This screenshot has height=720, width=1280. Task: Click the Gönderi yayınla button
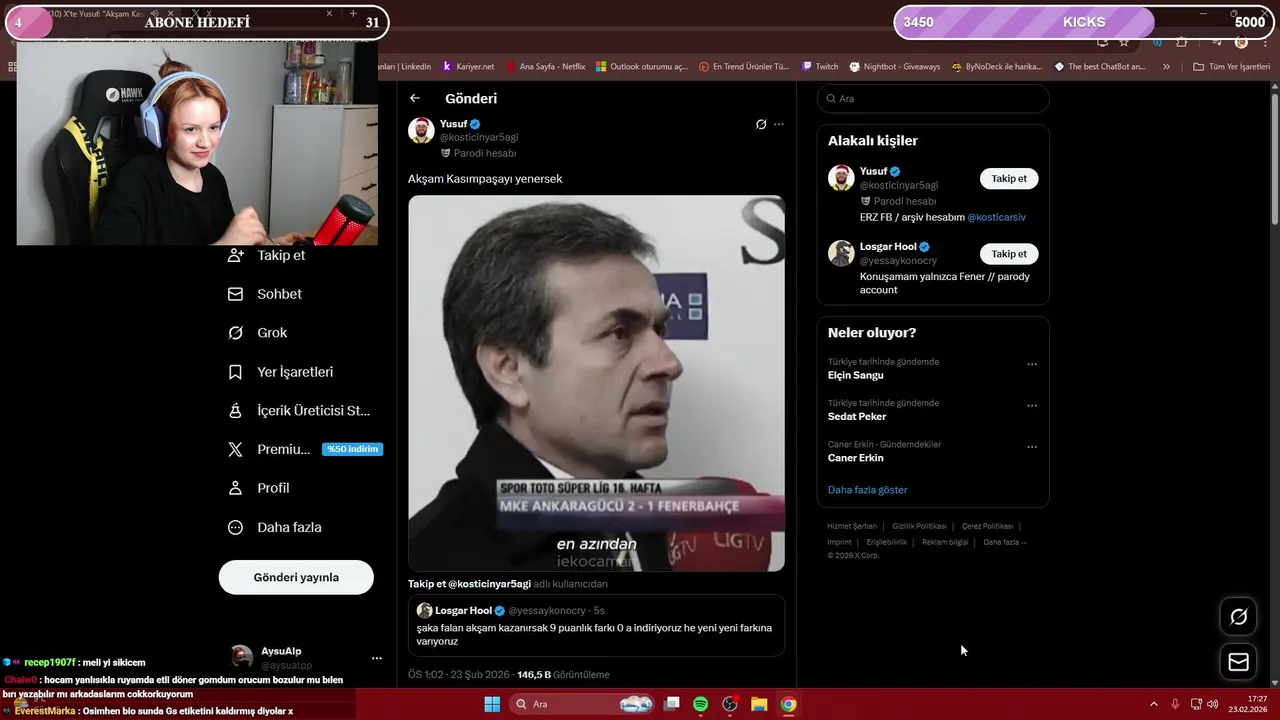click(x=296, y=577)
